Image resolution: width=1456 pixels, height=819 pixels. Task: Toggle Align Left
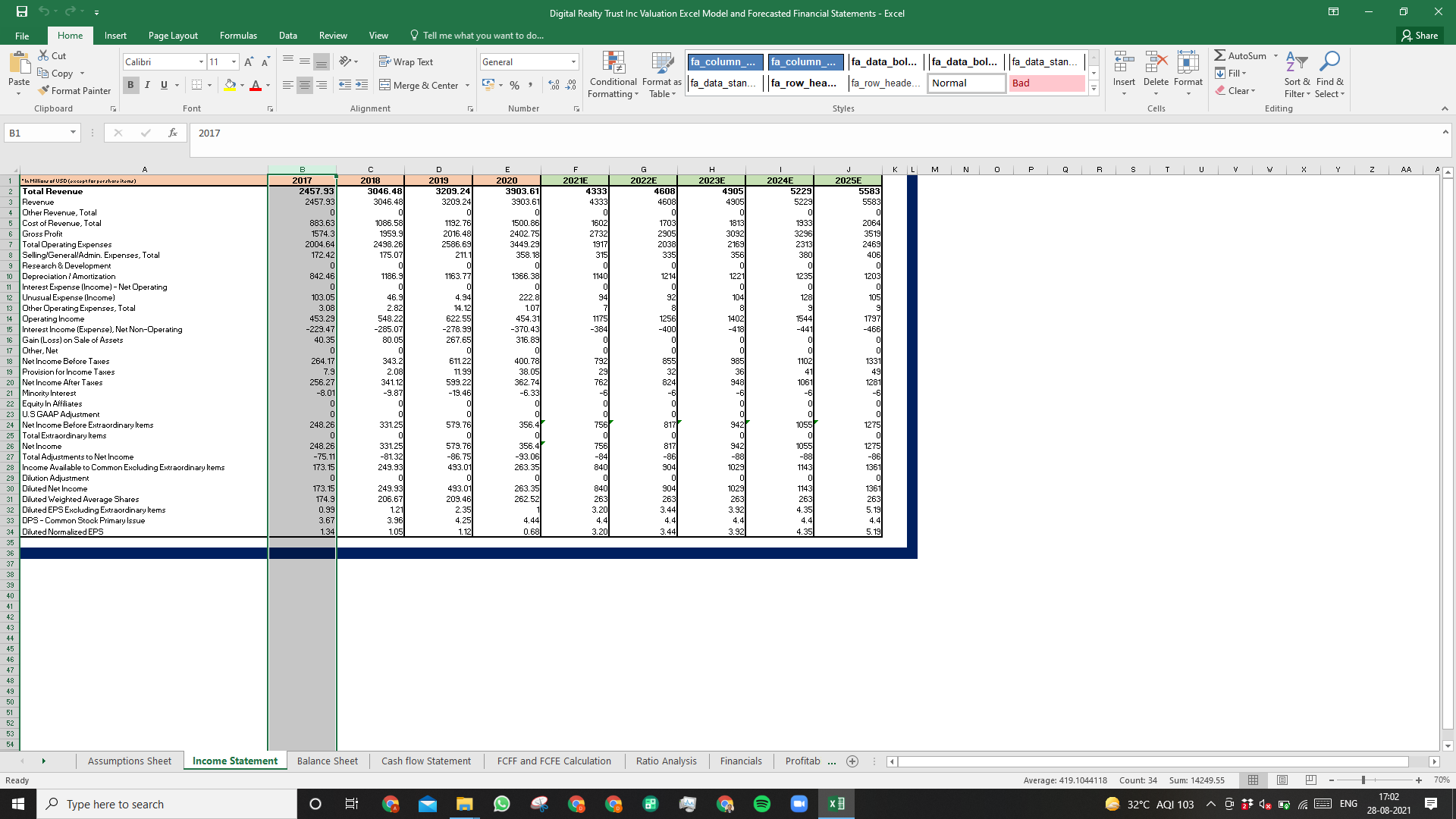[x=288, y=85]
